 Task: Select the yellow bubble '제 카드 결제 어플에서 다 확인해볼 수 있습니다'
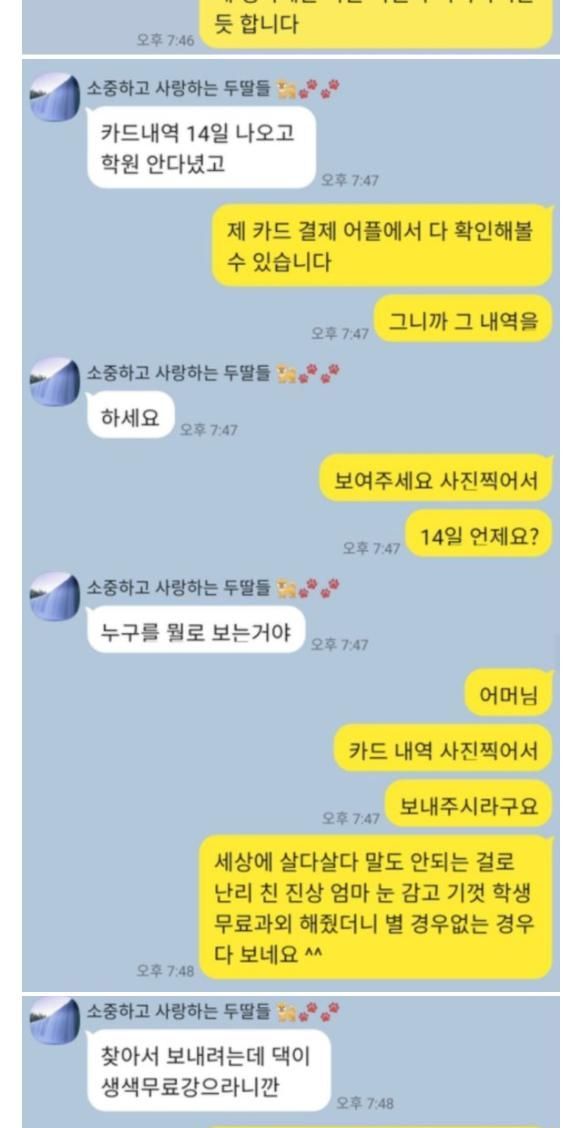point(382,246)
